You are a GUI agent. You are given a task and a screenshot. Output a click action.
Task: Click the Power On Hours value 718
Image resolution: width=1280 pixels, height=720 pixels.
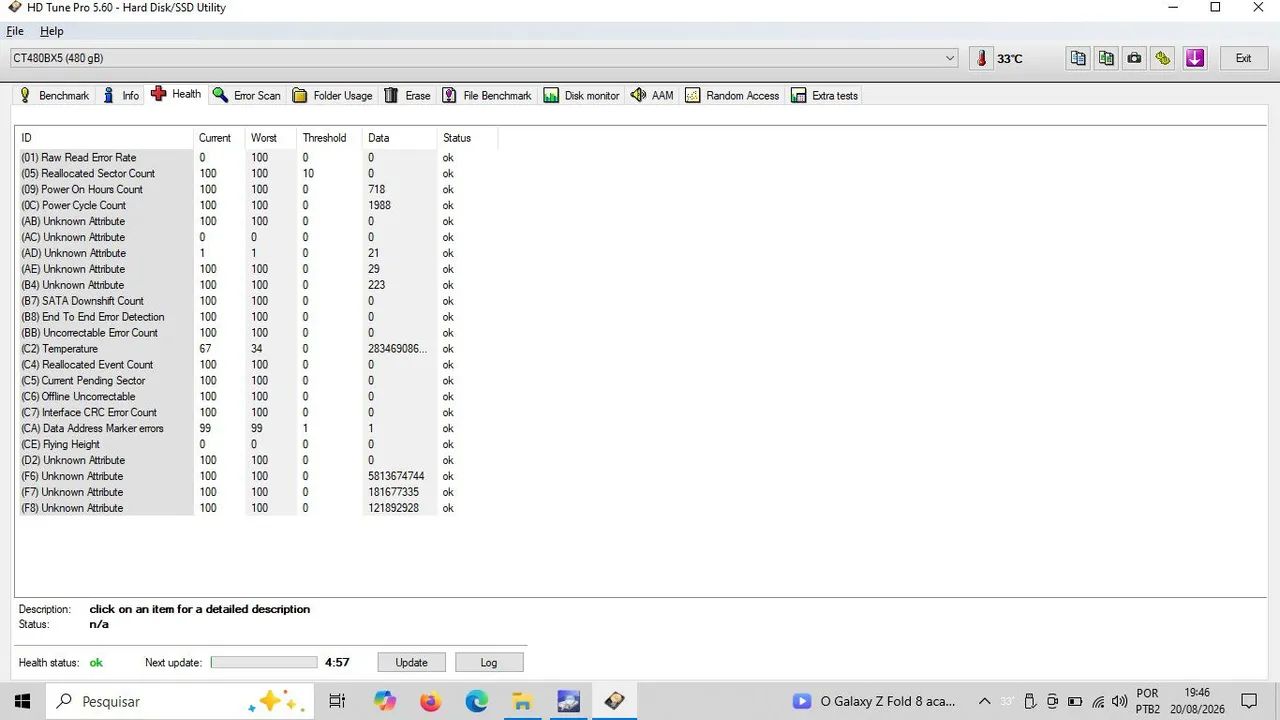[376, 190]
